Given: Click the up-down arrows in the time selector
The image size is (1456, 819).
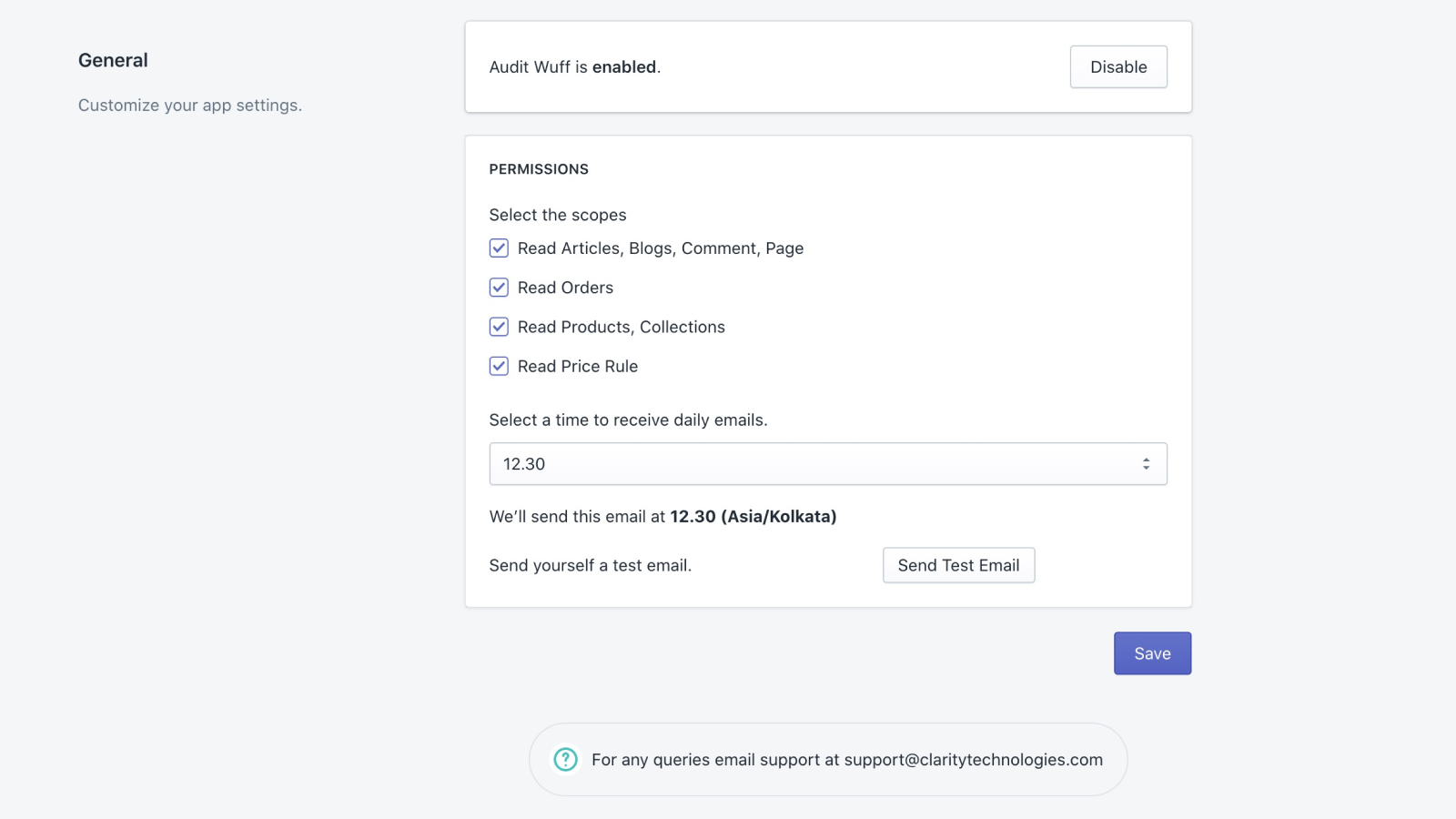Looking at the screenshot, I should click(x=1146, y=464).
